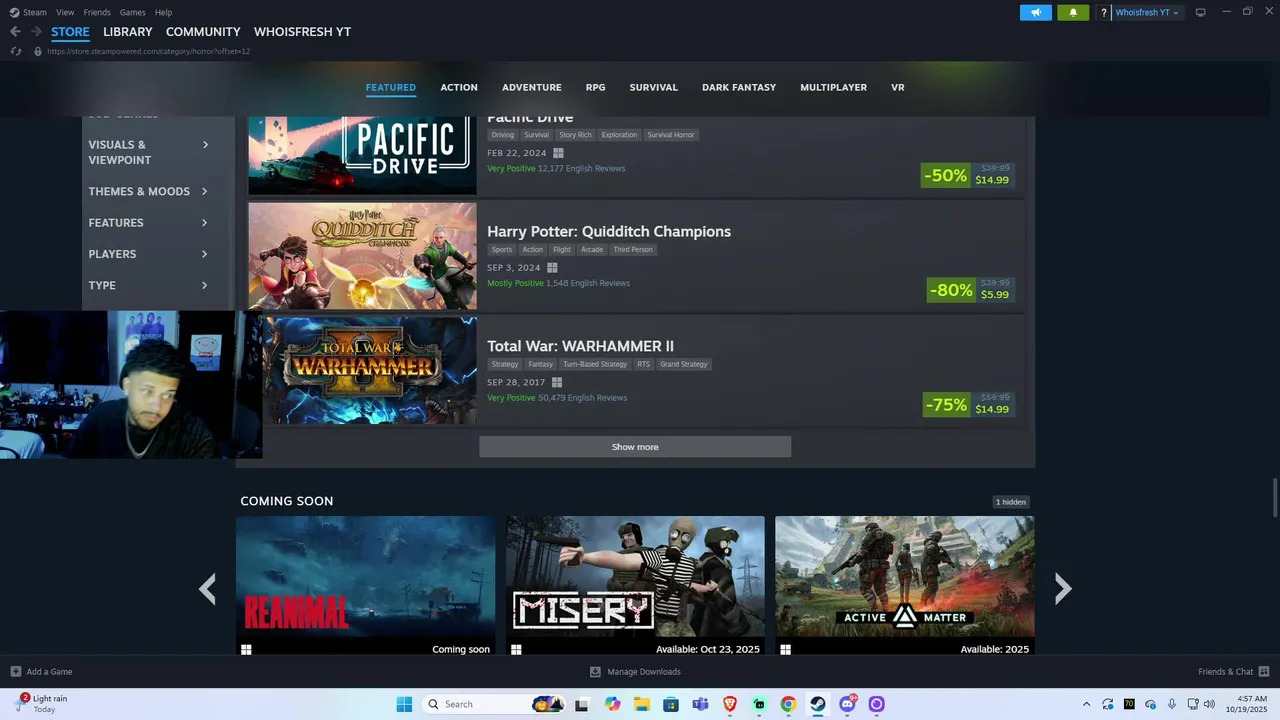
Task: Open File Explorer from taskbar
Action: point(642,704)
